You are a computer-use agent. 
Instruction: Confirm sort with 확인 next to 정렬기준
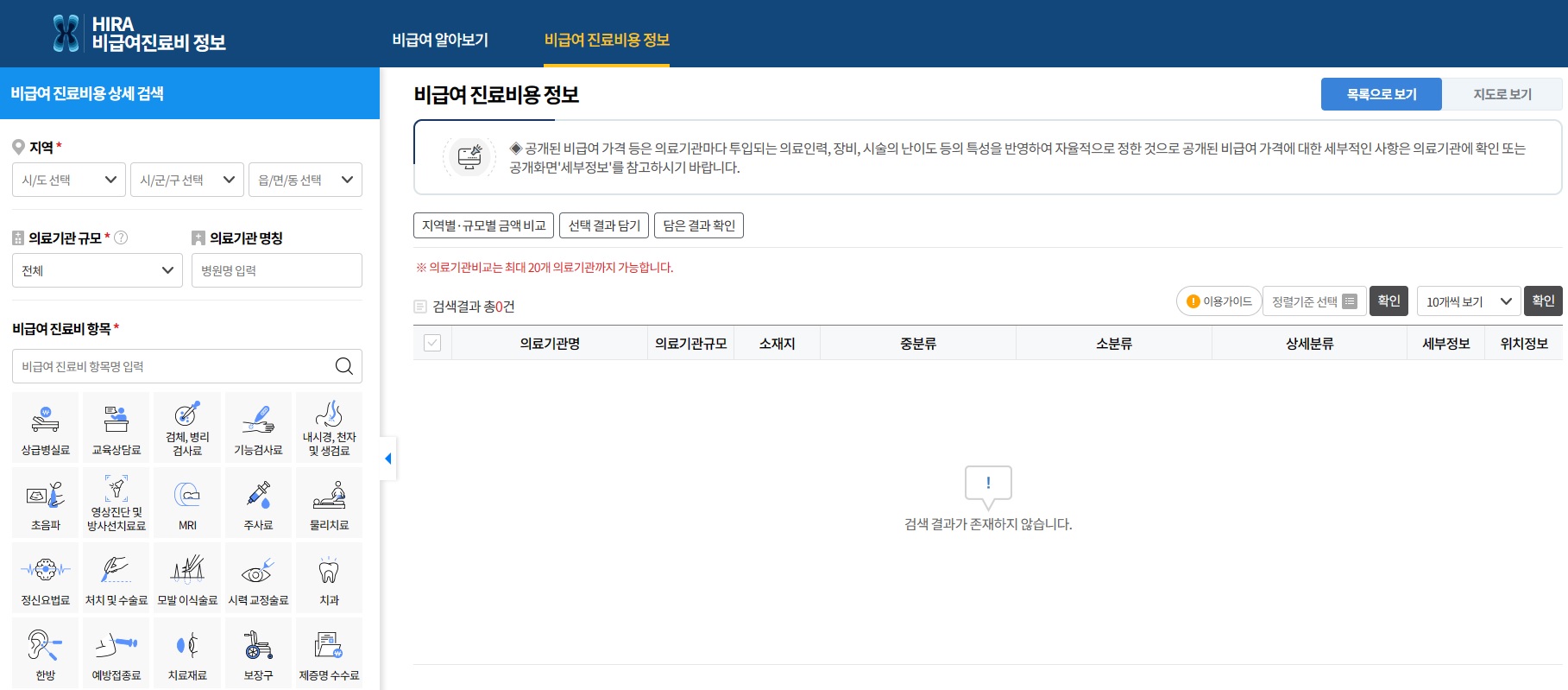click(x=1389, y=301)
